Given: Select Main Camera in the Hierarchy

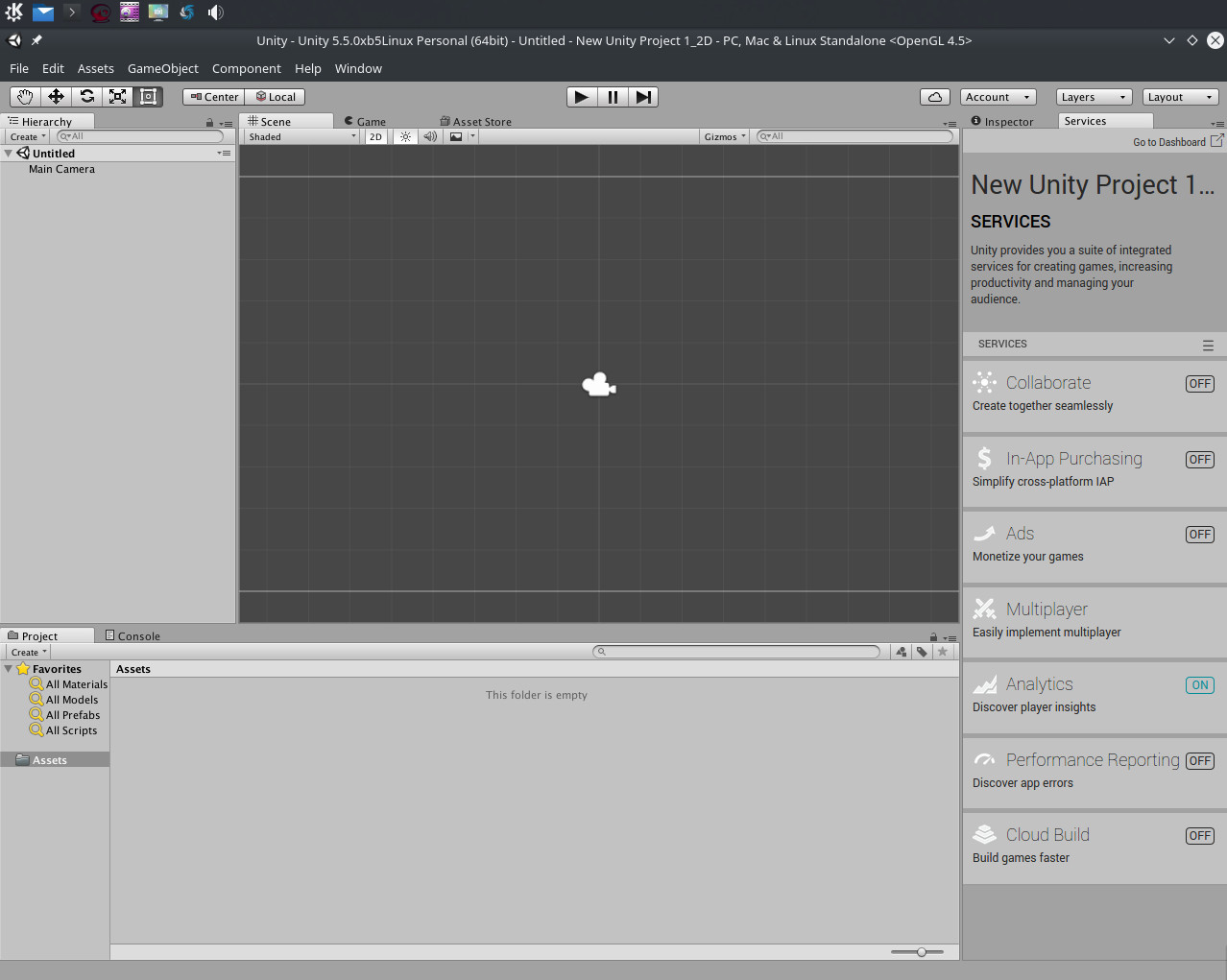Looking at the screenshot, I should (61, 169).
